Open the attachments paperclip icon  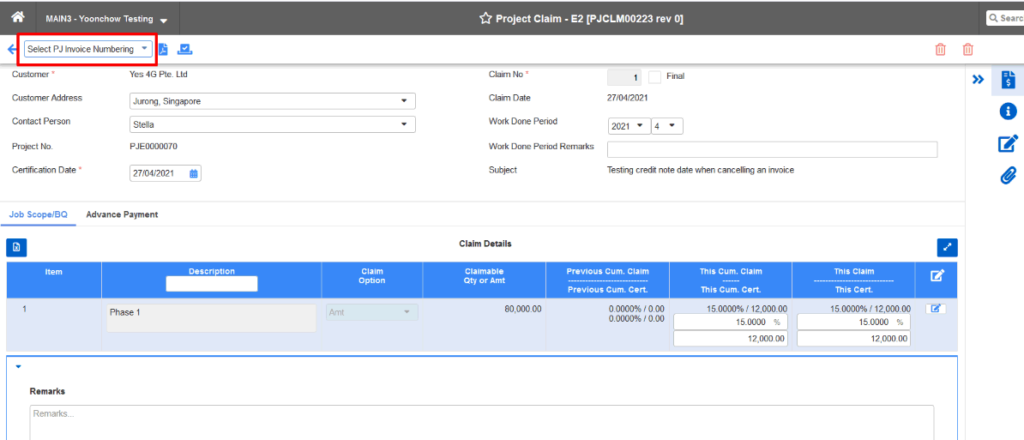pyautogui.click(x=1008, y=175)
